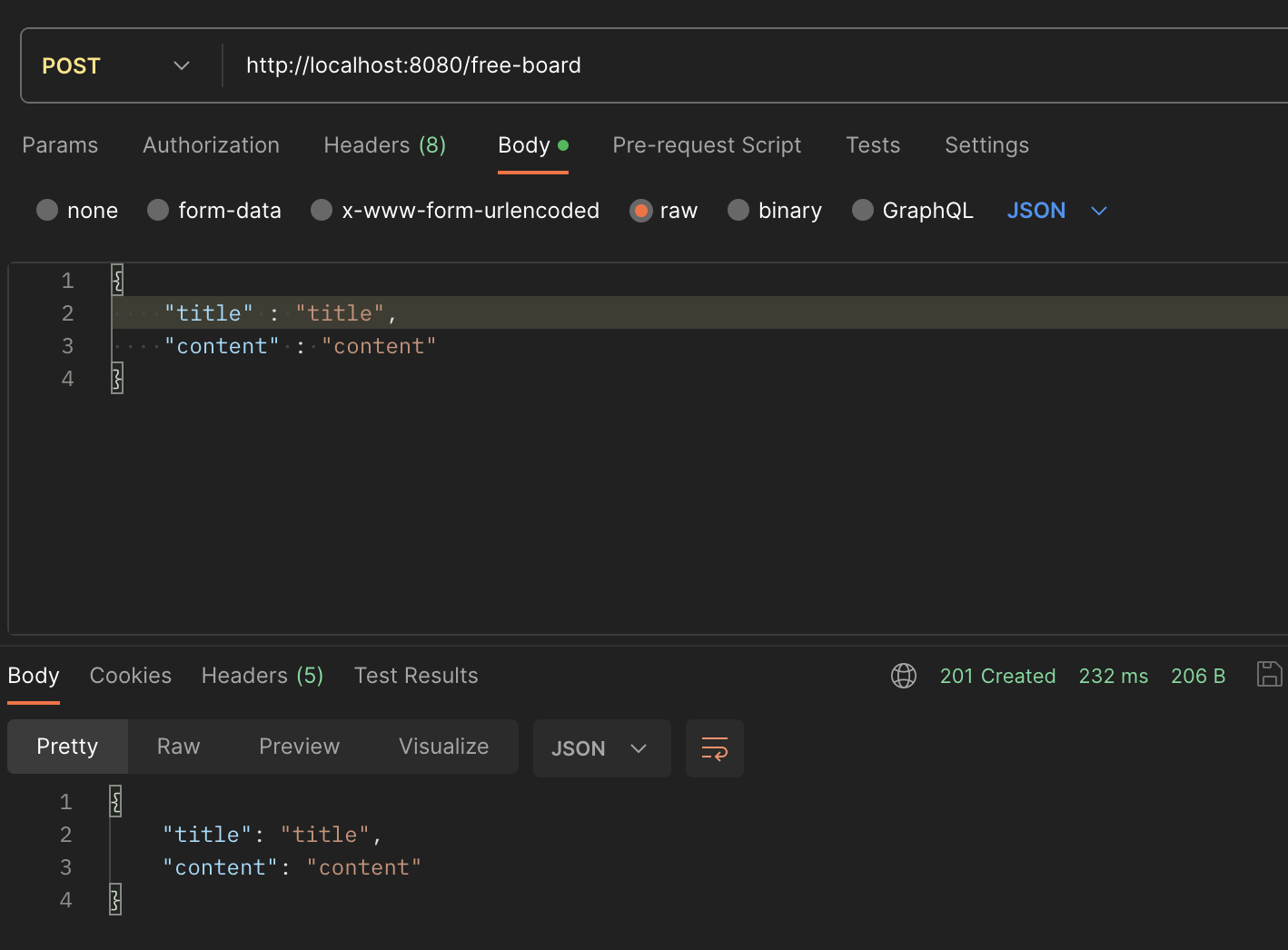
Task: Click response line with "content" value
Action: (x=292, y=866)
